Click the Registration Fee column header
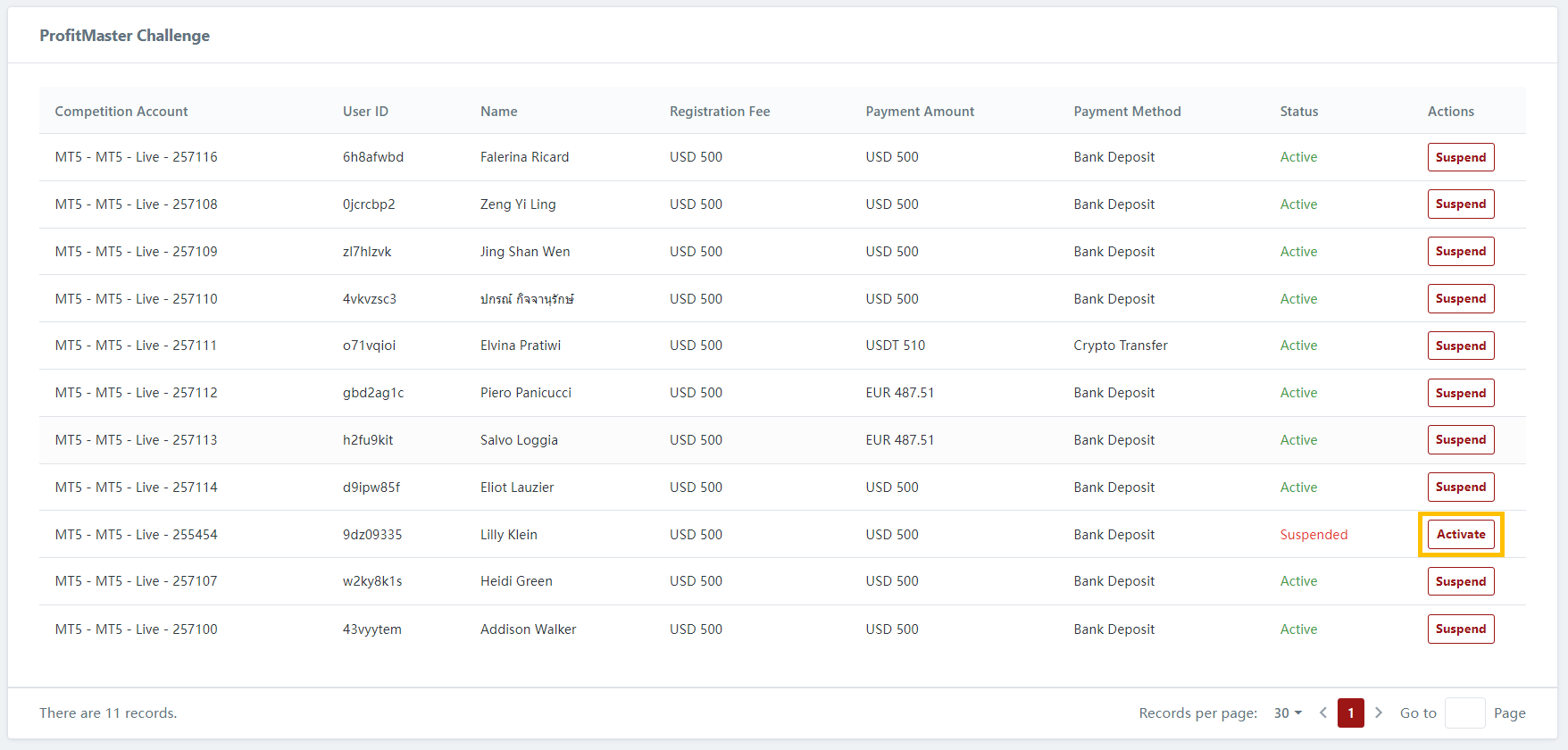This screenshot has width=1568, height=750. pos(720,112)
